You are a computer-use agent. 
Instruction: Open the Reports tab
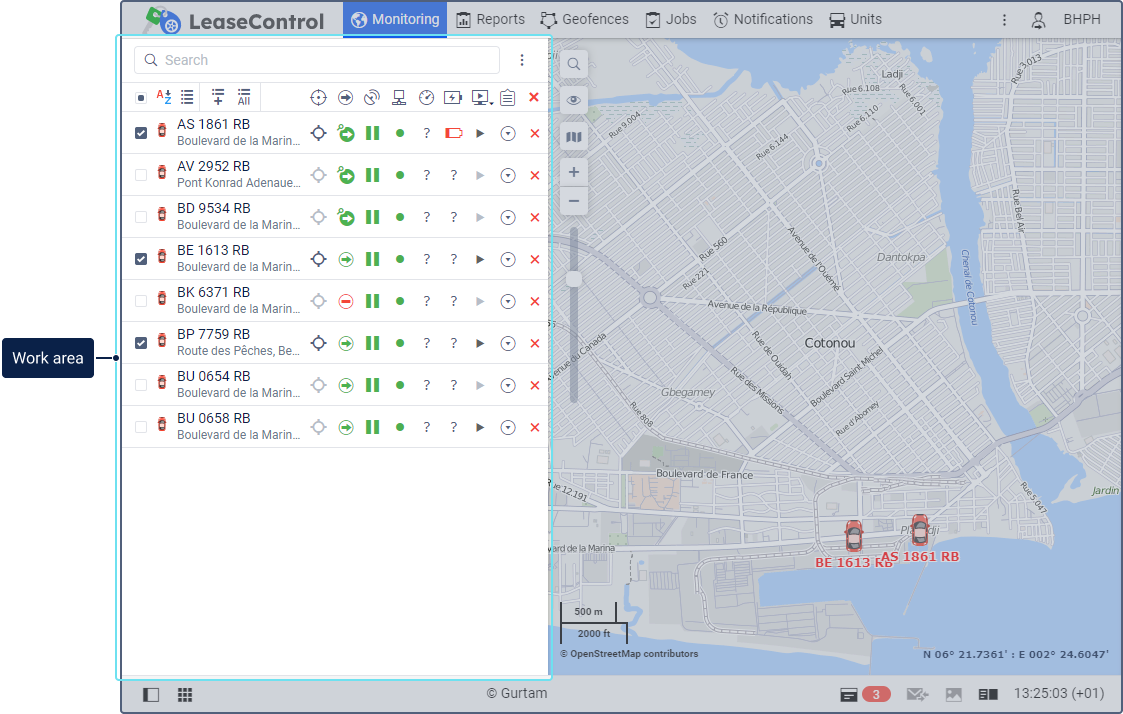pyautogui.click(x=490, y=19)
